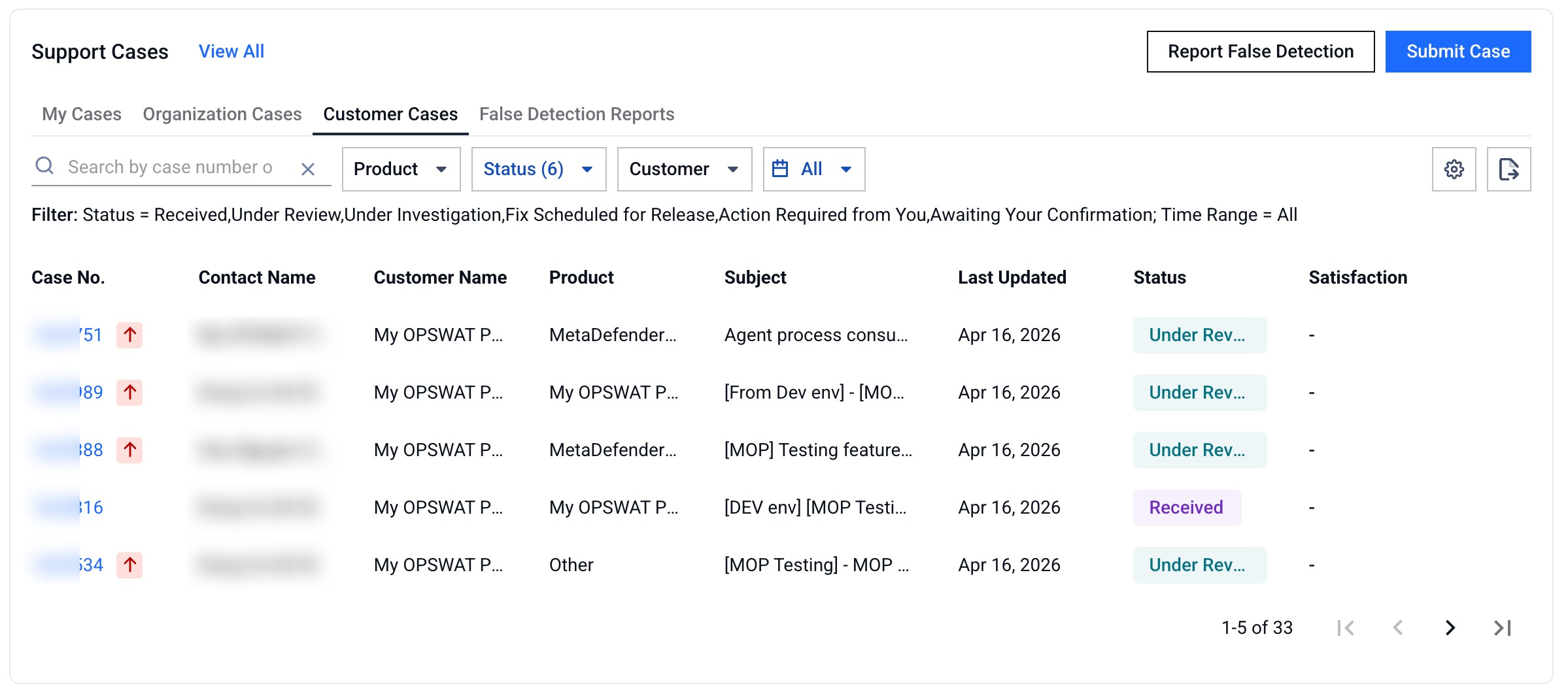This screenshot has height=694, width=1568.
Task: Switch to the Organization Cases tab
Action: [x=222, y=114]
